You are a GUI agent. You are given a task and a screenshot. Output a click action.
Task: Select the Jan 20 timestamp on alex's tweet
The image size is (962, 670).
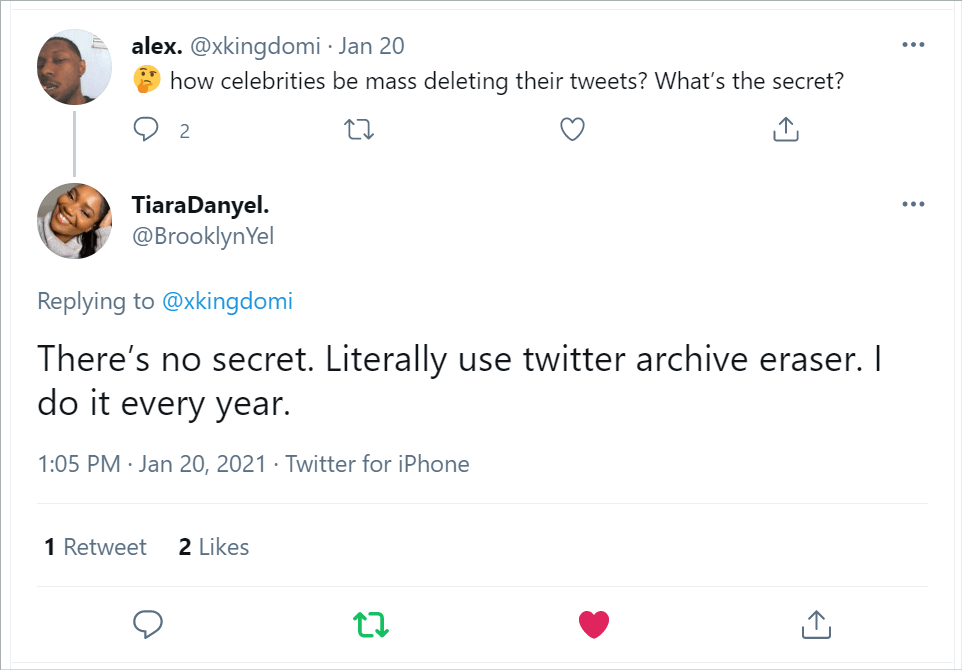click(x=371, y=45)
